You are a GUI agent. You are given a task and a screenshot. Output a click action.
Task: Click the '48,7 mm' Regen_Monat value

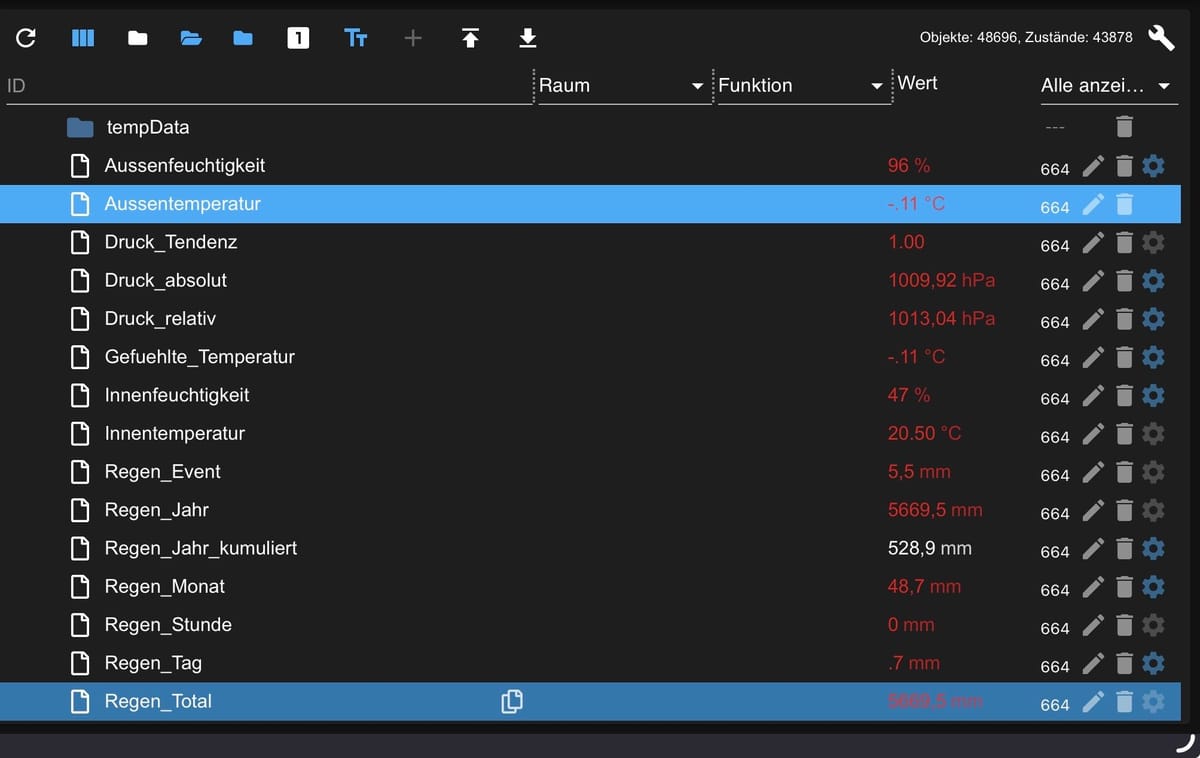pos(924,587)
